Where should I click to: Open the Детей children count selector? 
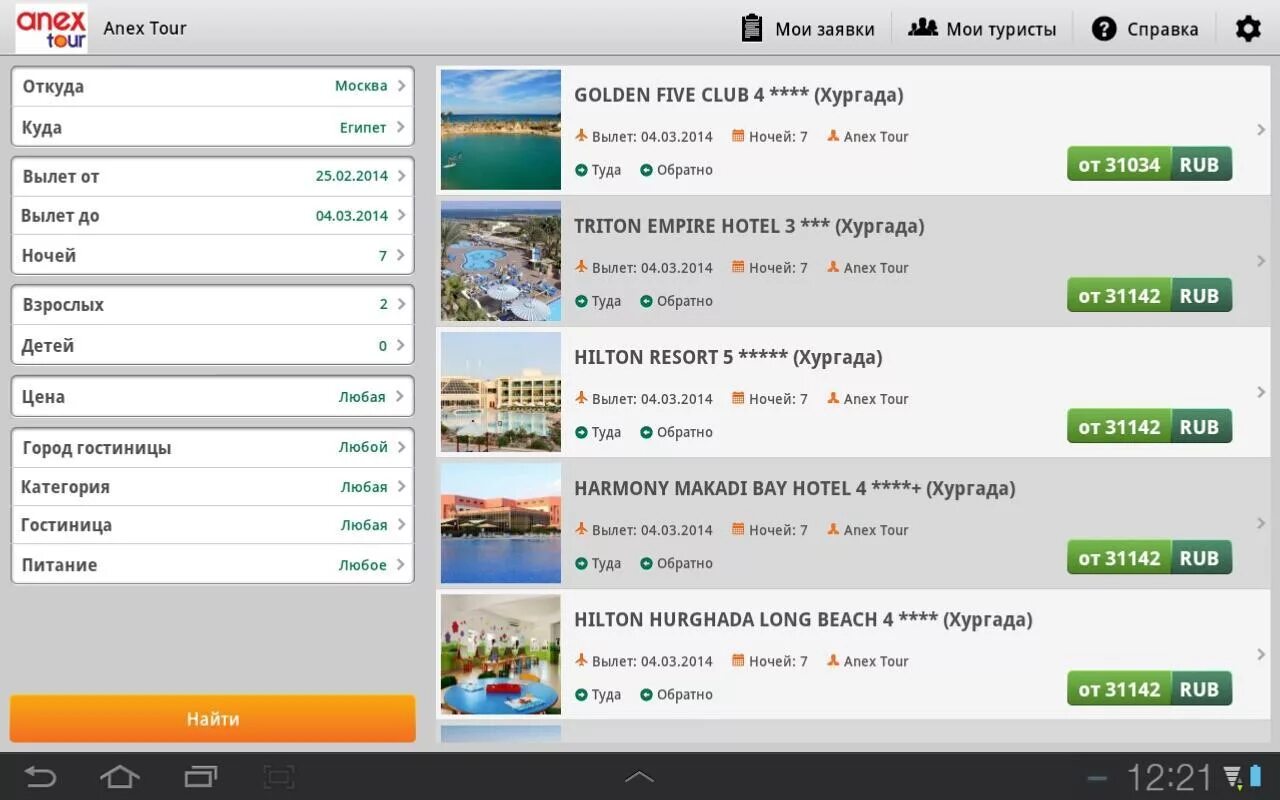[212, 345]
